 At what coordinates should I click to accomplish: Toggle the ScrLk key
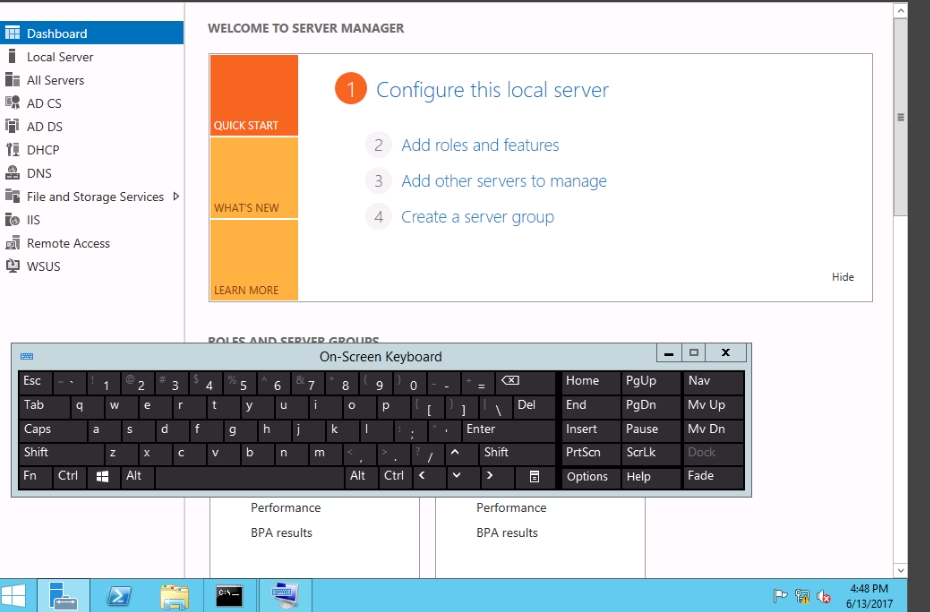coord(651,453)
